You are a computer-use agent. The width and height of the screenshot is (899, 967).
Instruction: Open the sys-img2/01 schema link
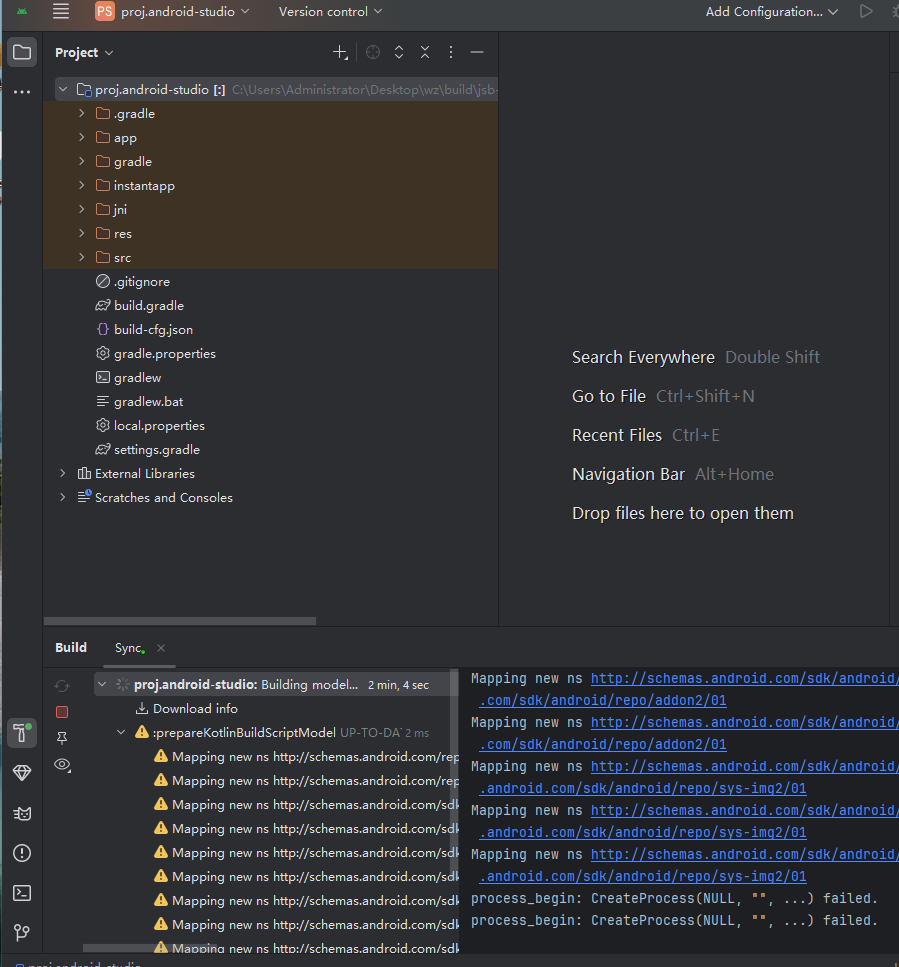coord(643,789)
